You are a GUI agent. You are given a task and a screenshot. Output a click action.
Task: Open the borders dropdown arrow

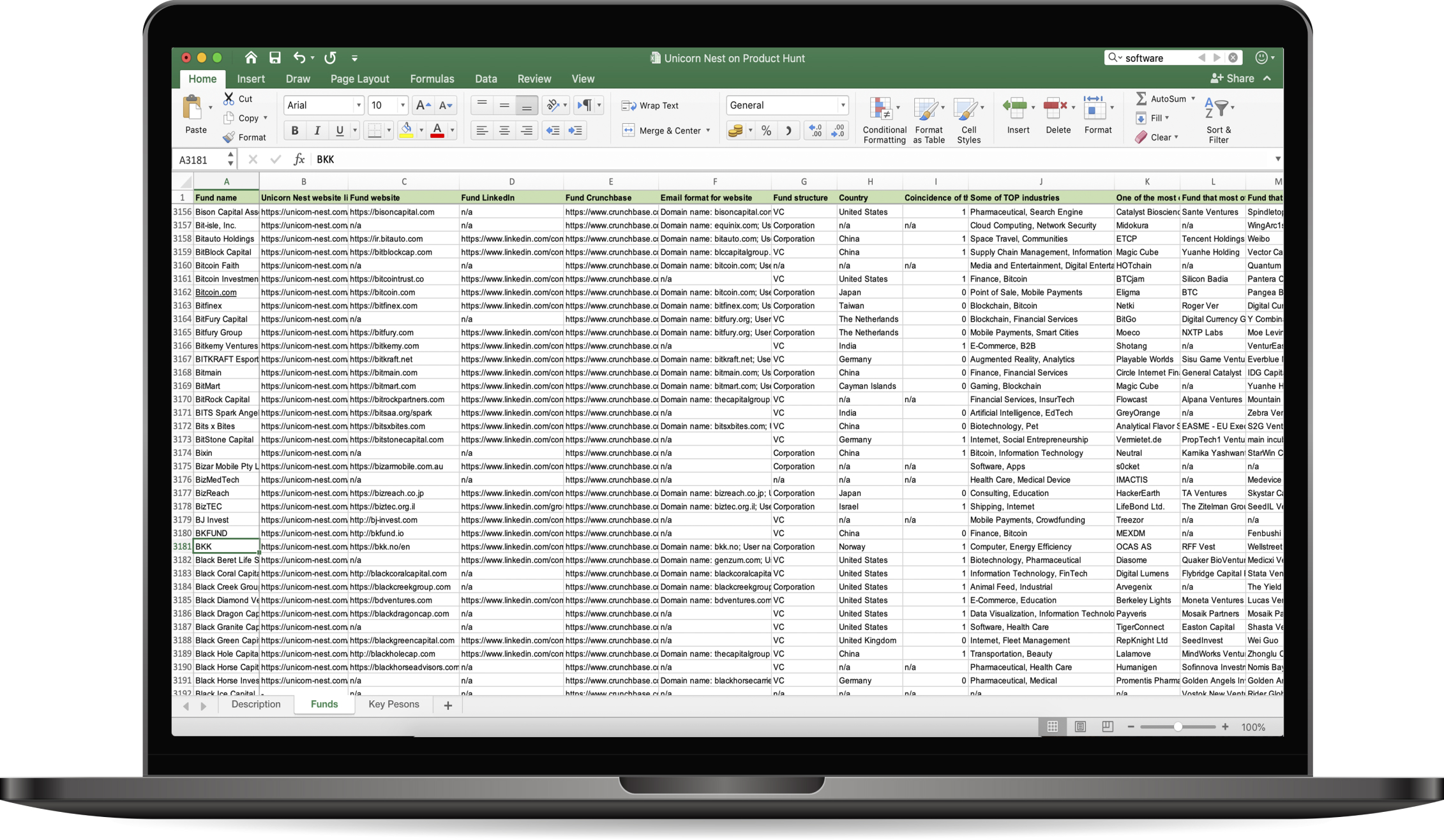pos(388,131)
